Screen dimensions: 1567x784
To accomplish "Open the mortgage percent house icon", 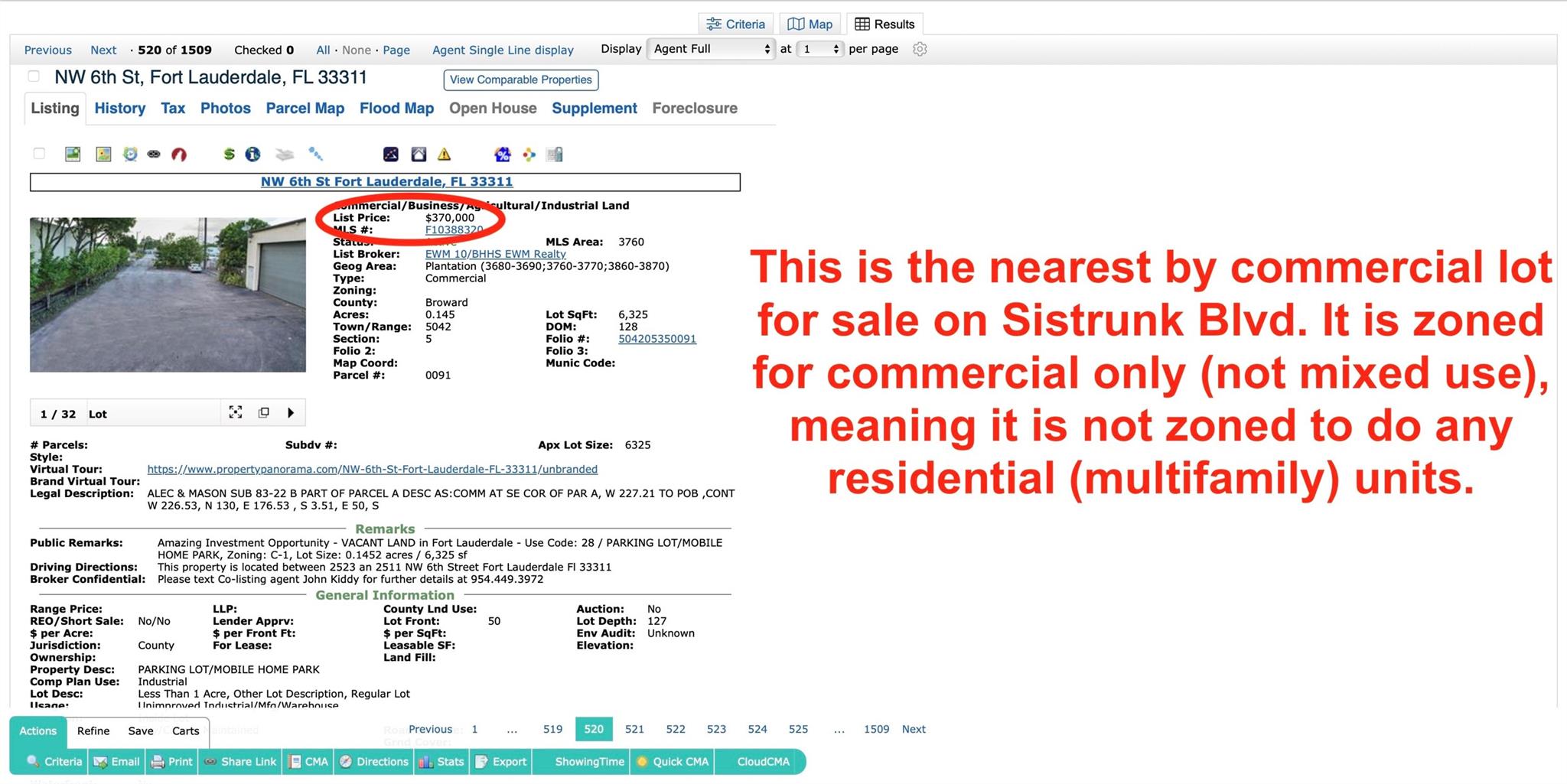I will click(x=502, y=155).
